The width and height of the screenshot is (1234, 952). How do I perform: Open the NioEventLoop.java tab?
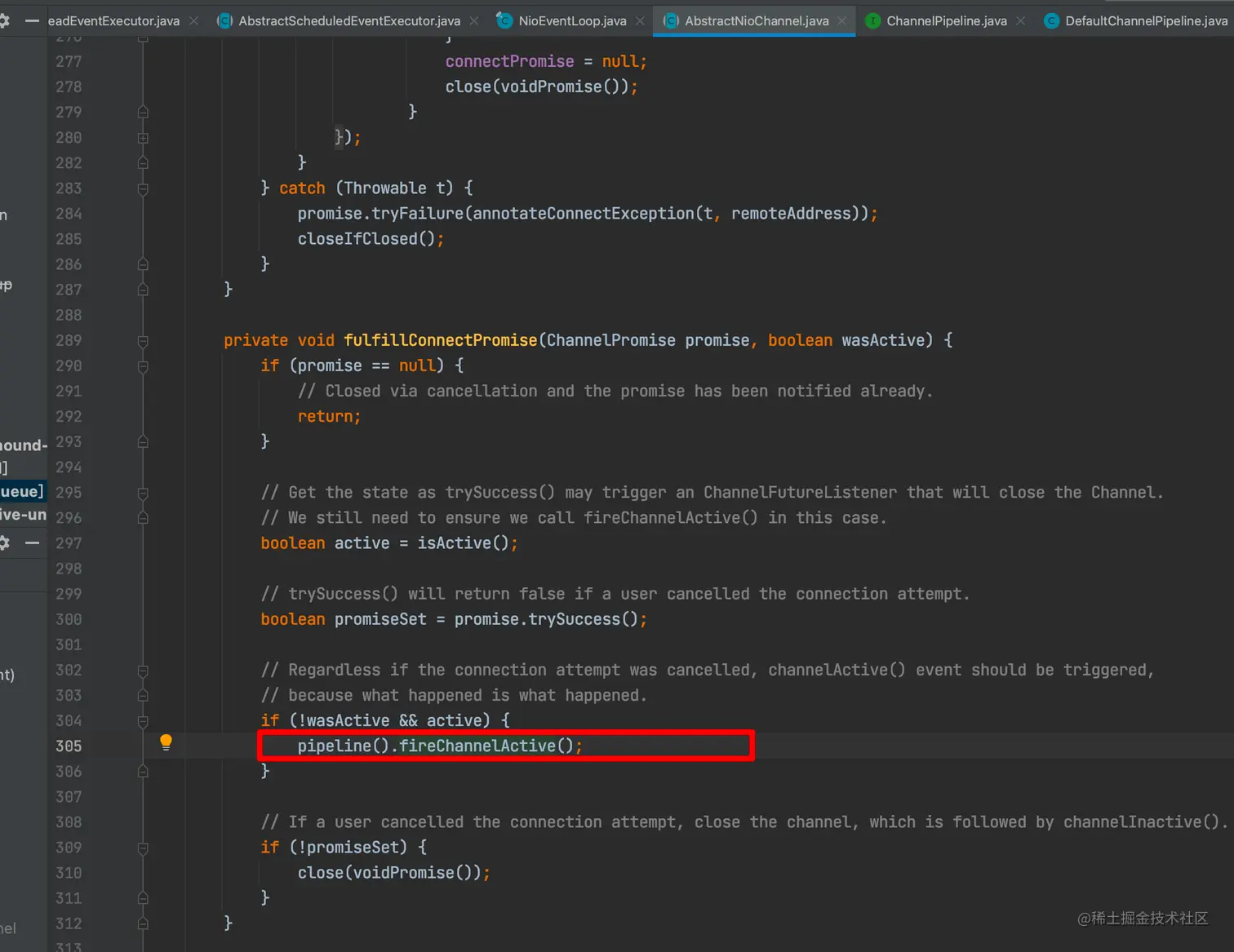click(573, 20)
